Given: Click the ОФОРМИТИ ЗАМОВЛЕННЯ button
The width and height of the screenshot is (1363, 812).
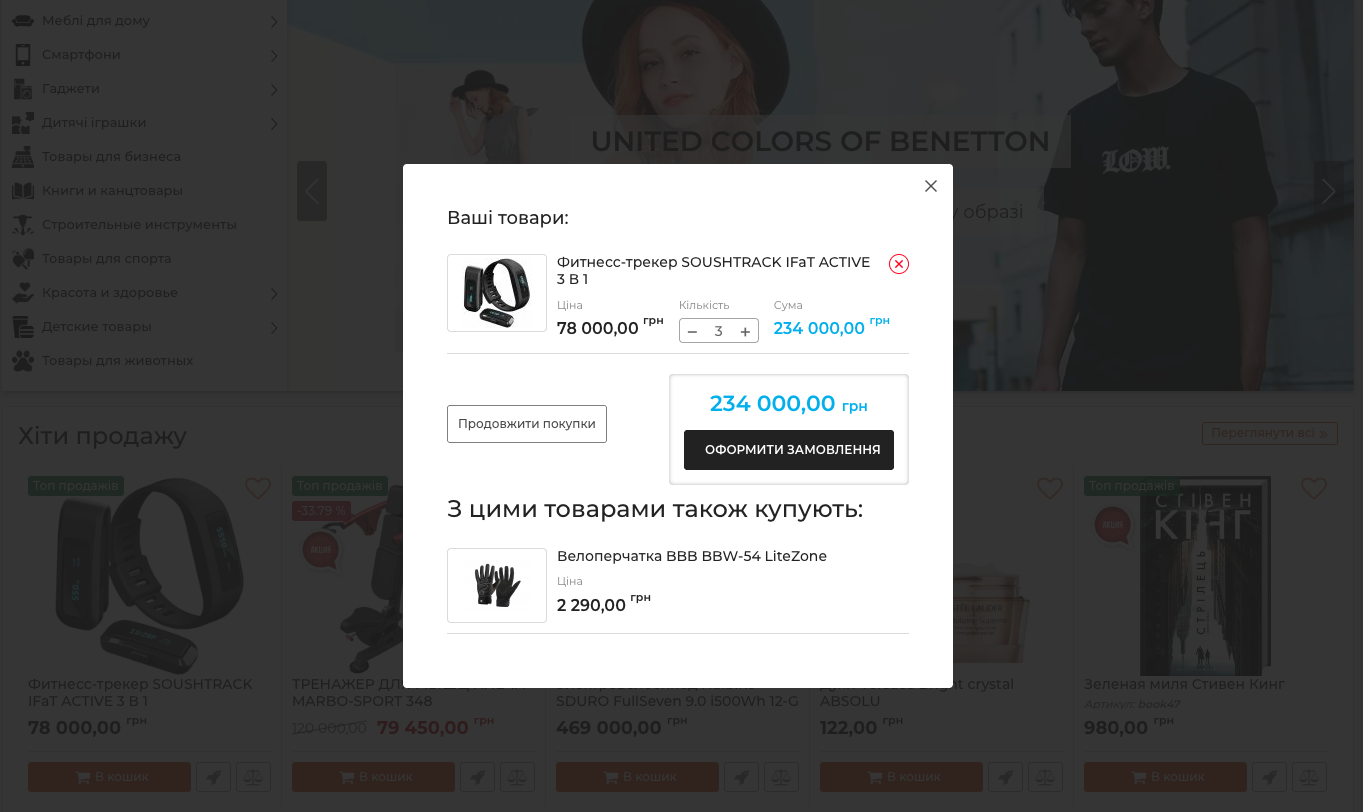Looking at the screenshot, I should 789,450.
